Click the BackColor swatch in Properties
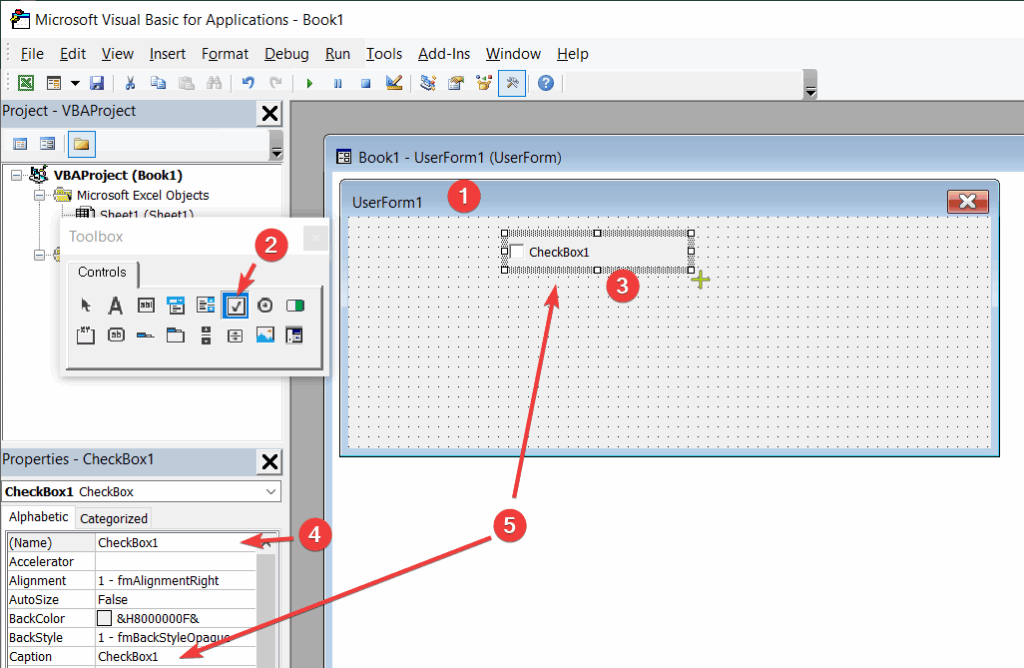Screen dimensions: 1024x668 (104, 618)
